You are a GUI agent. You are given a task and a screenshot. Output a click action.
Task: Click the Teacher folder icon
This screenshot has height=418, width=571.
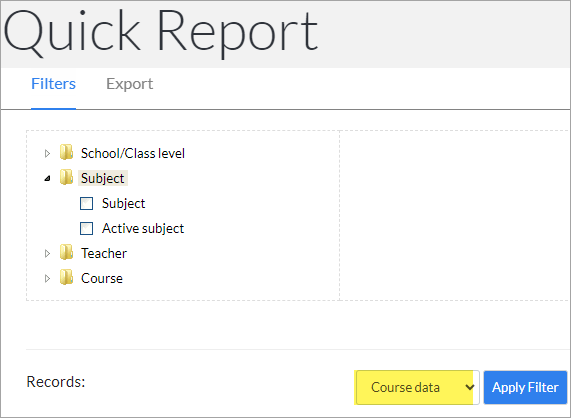pyautogui.click(x=66, y=252)
